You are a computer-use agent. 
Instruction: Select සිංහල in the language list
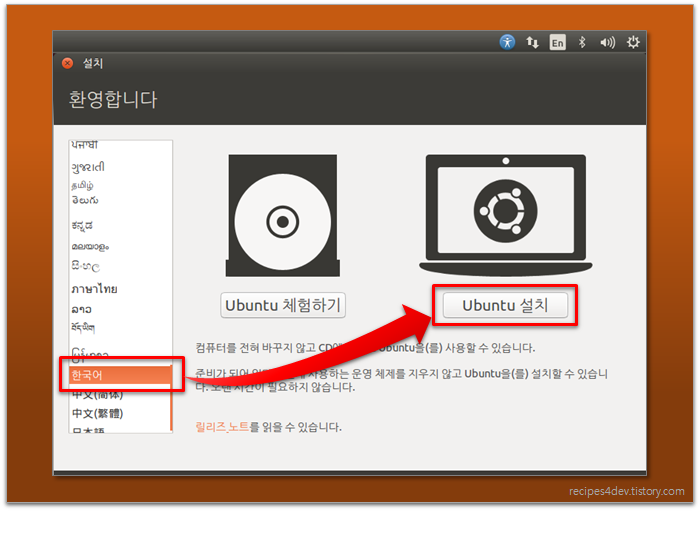tap(120, 267)
